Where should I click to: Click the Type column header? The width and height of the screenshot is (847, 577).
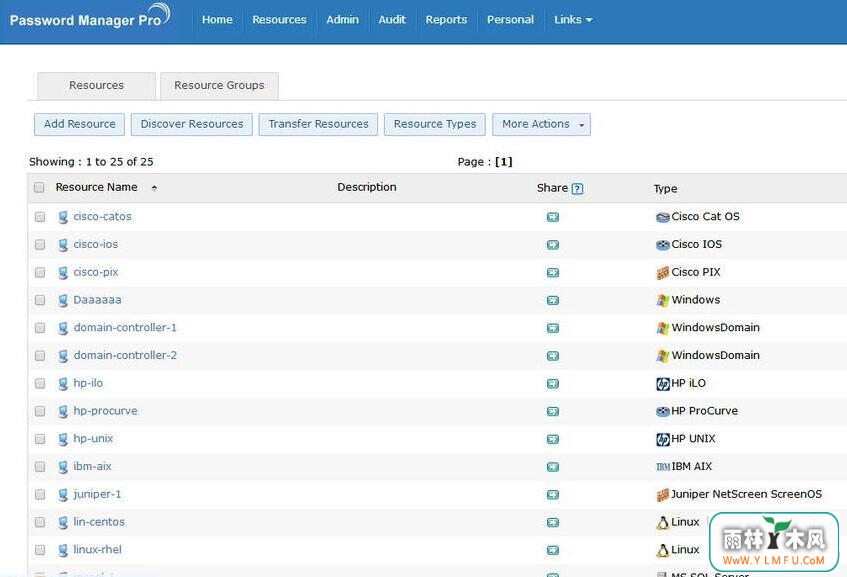pos(666,189)
